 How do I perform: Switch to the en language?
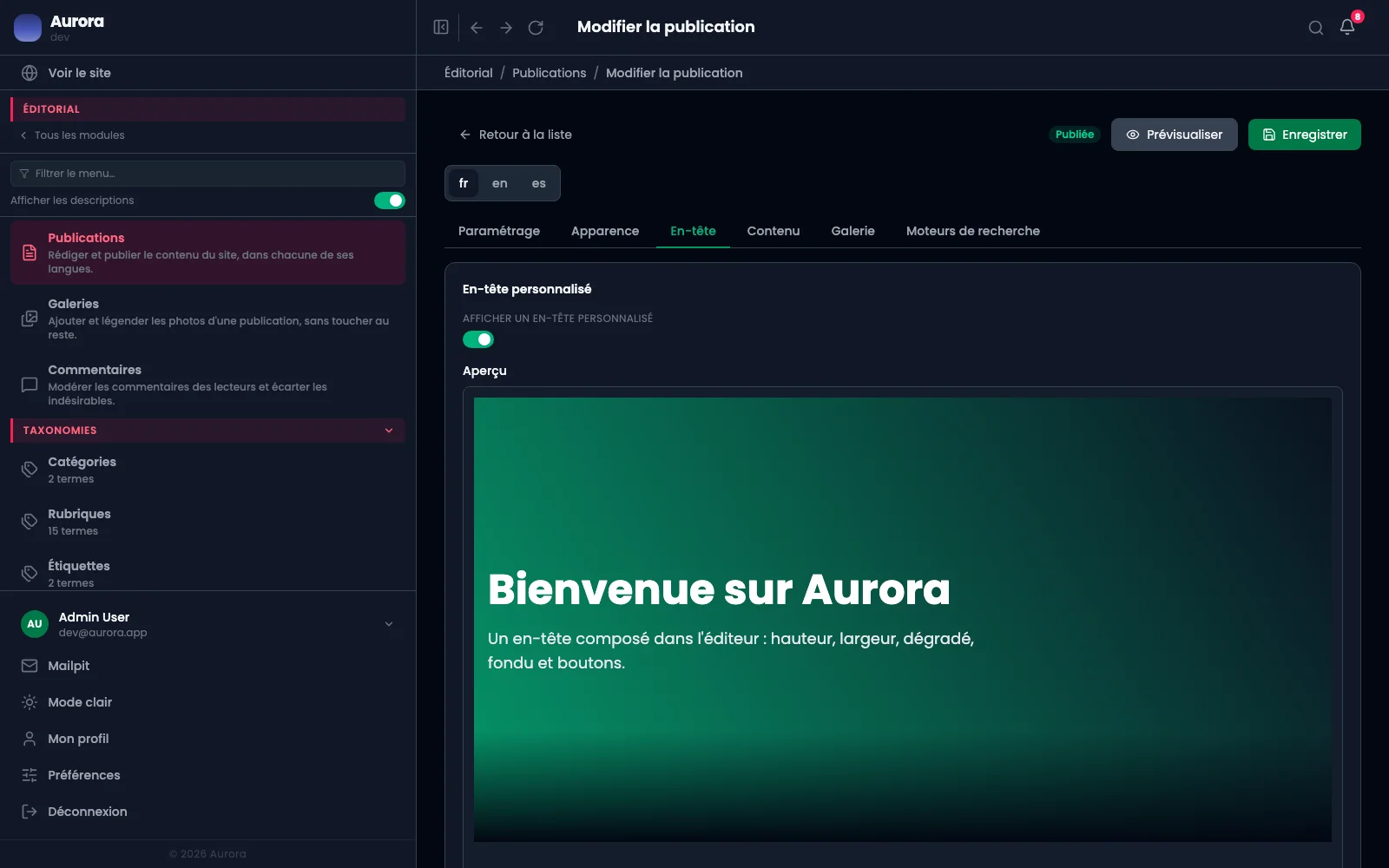click(x=500, y=183)
